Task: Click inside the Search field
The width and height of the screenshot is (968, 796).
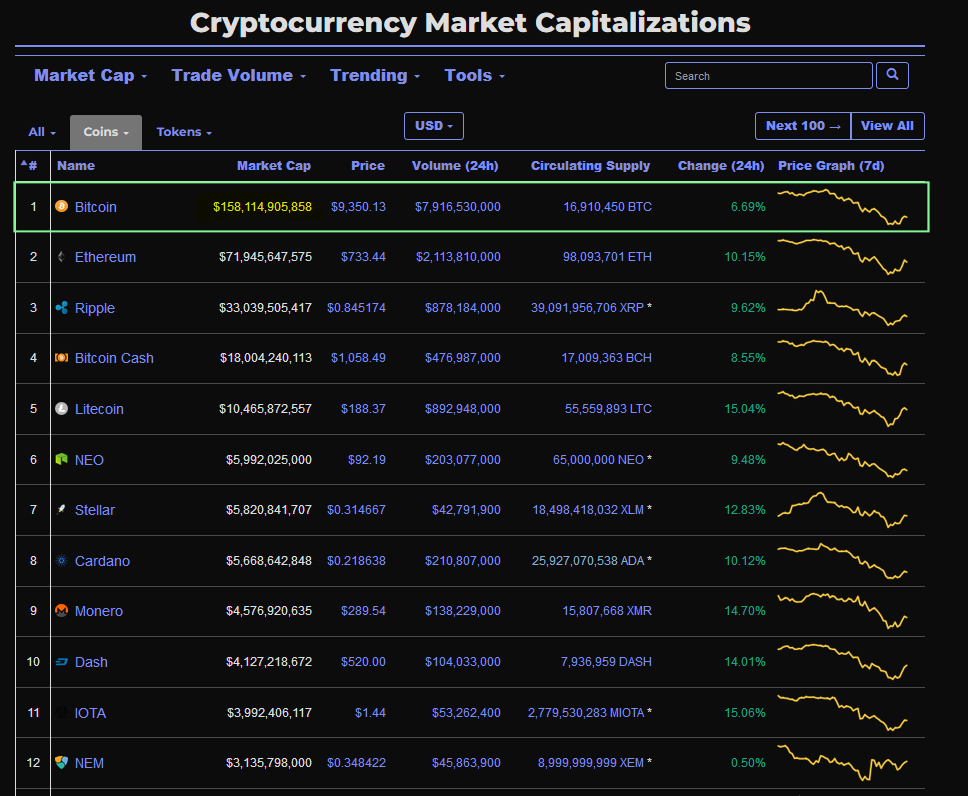Action: 769,75
